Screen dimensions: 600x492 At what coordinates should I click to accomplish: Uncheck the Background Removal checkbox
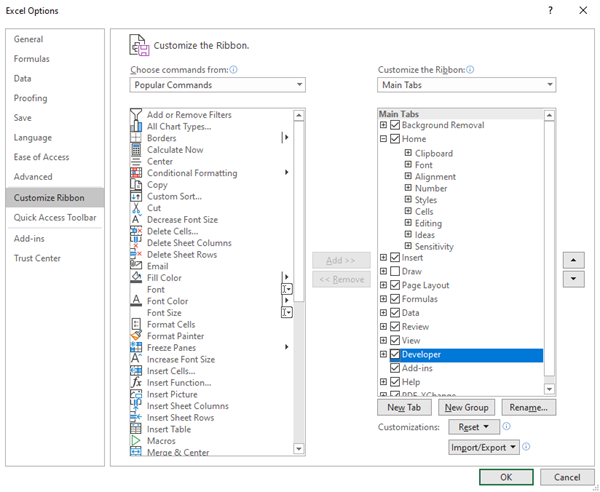395,125
